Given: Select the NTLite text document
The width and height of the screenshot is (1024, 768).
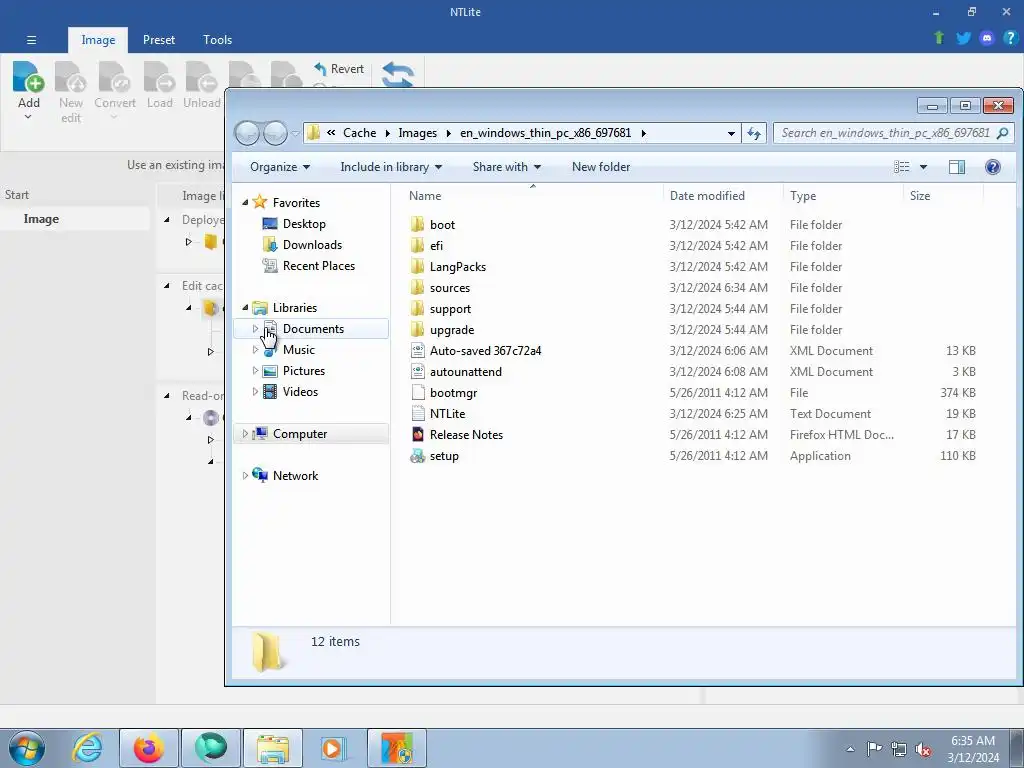Looking at the screenshot, I should point(447,414).
